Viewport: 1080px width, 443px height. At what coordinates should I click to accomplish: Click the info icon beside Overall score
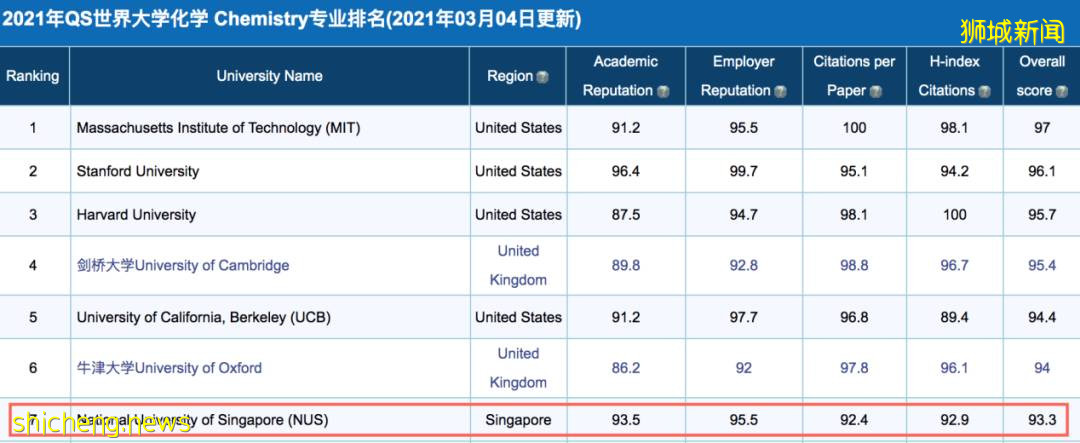tap(1060, 91)
